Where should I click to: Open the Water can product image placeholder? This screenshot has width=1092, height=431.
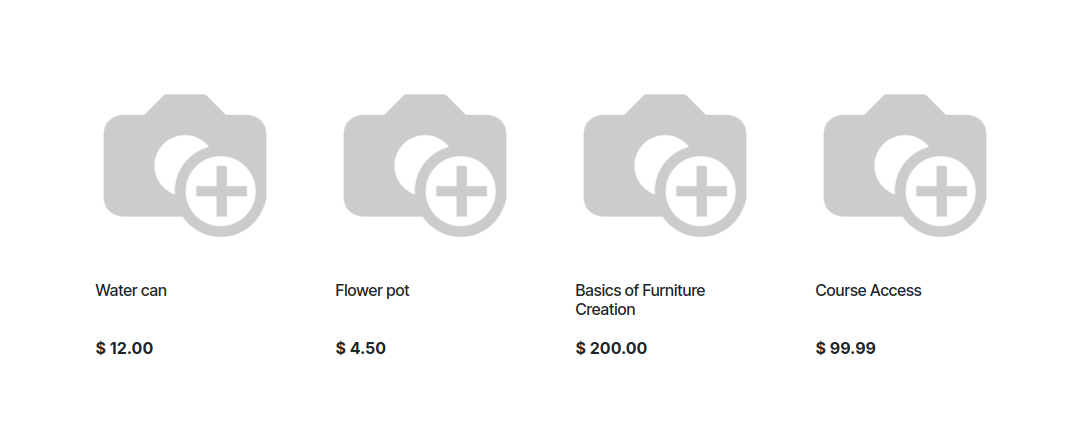tap(185, 166)
